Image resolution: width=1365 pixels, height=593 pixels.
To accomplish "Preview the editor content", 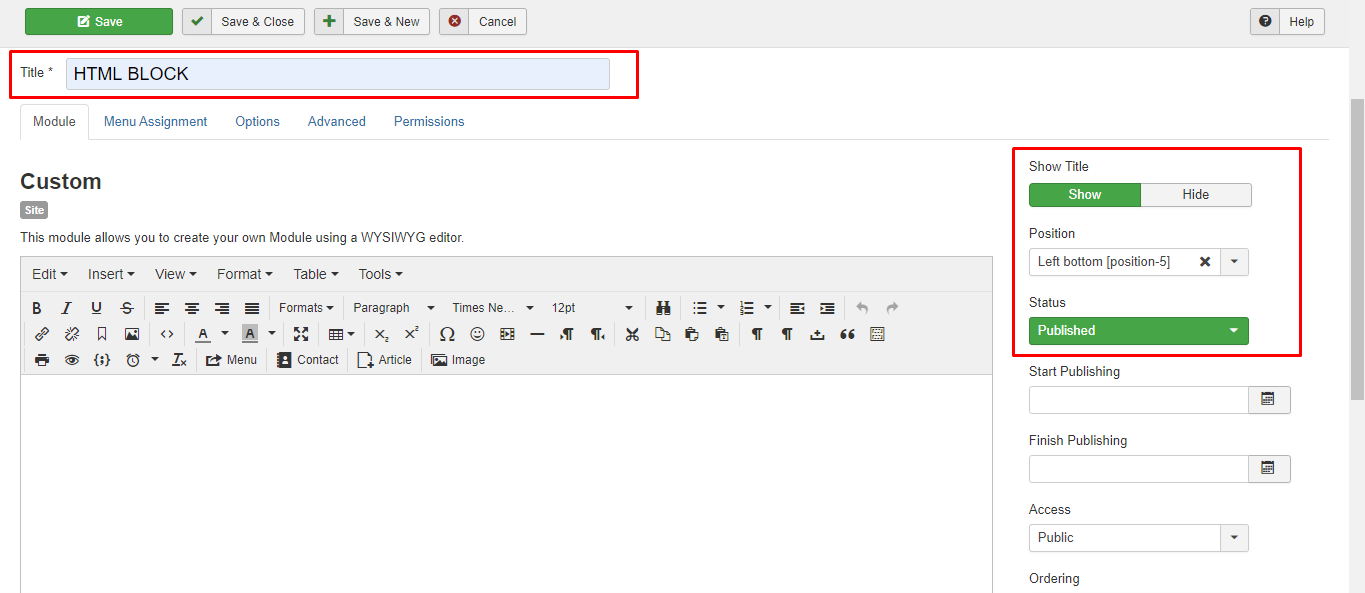I will (x=70, y=359).
